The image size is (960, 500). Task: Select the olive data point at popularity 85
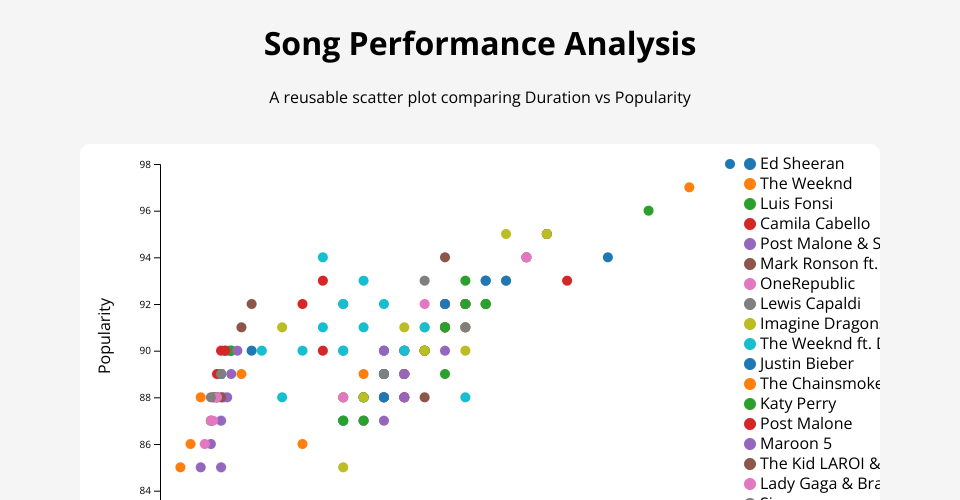tap(343, 467)
